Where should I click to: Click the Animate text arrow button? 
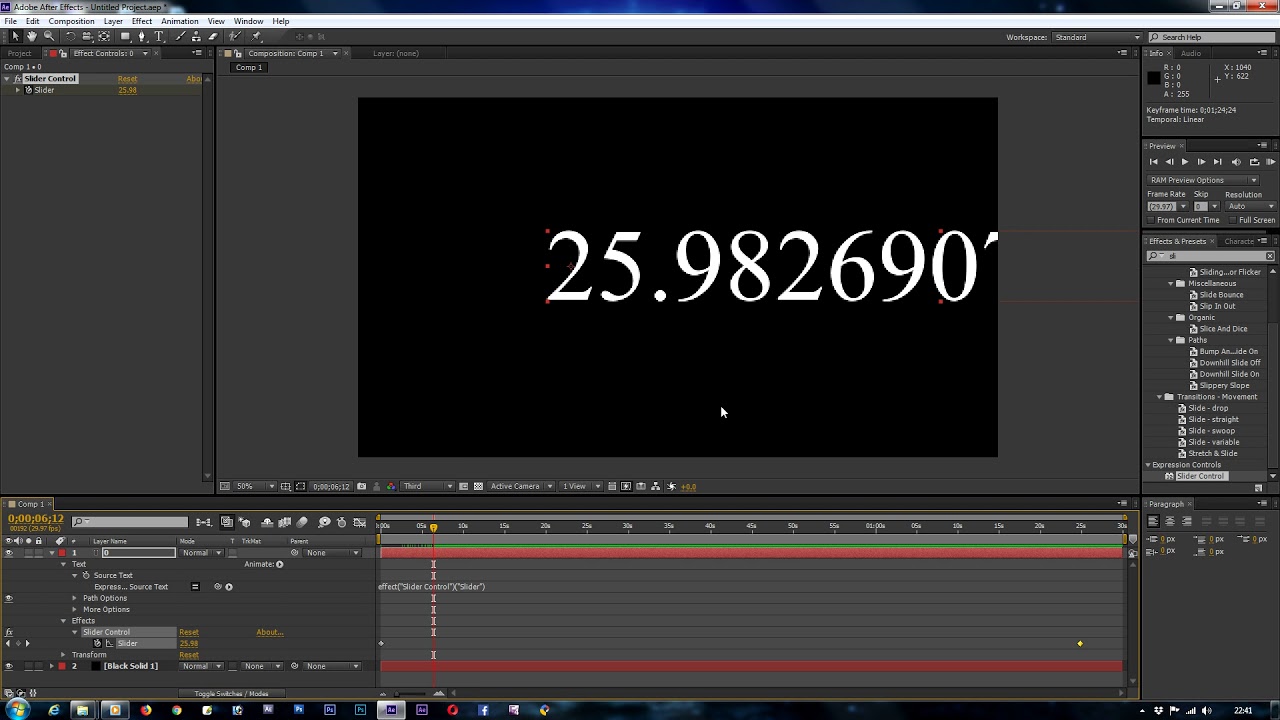coord(279,564)
